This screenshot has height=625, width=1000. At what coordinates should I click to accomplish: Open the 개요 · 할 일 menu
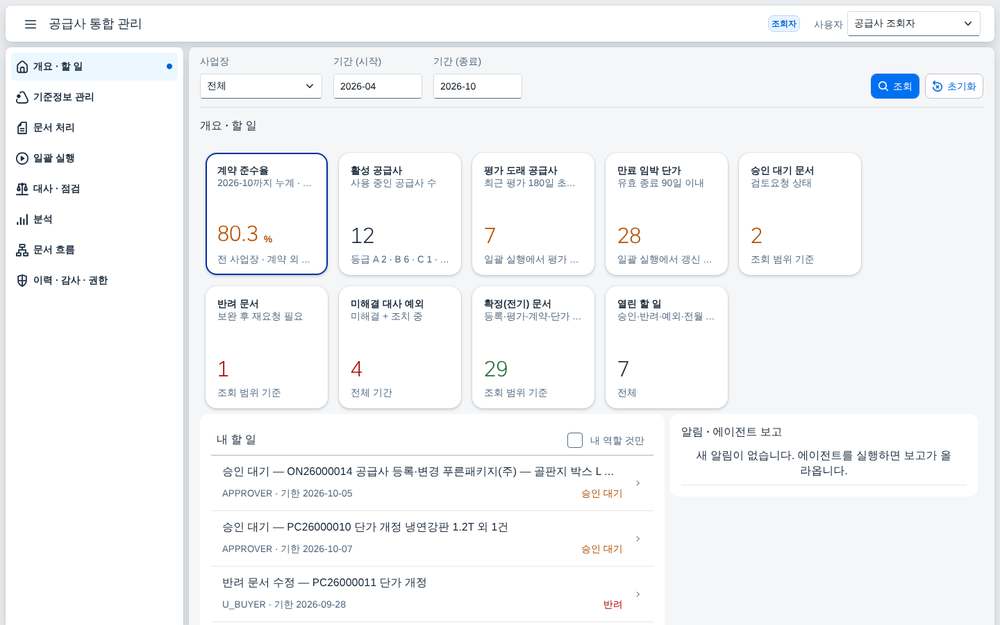click(x=94, y=66)
